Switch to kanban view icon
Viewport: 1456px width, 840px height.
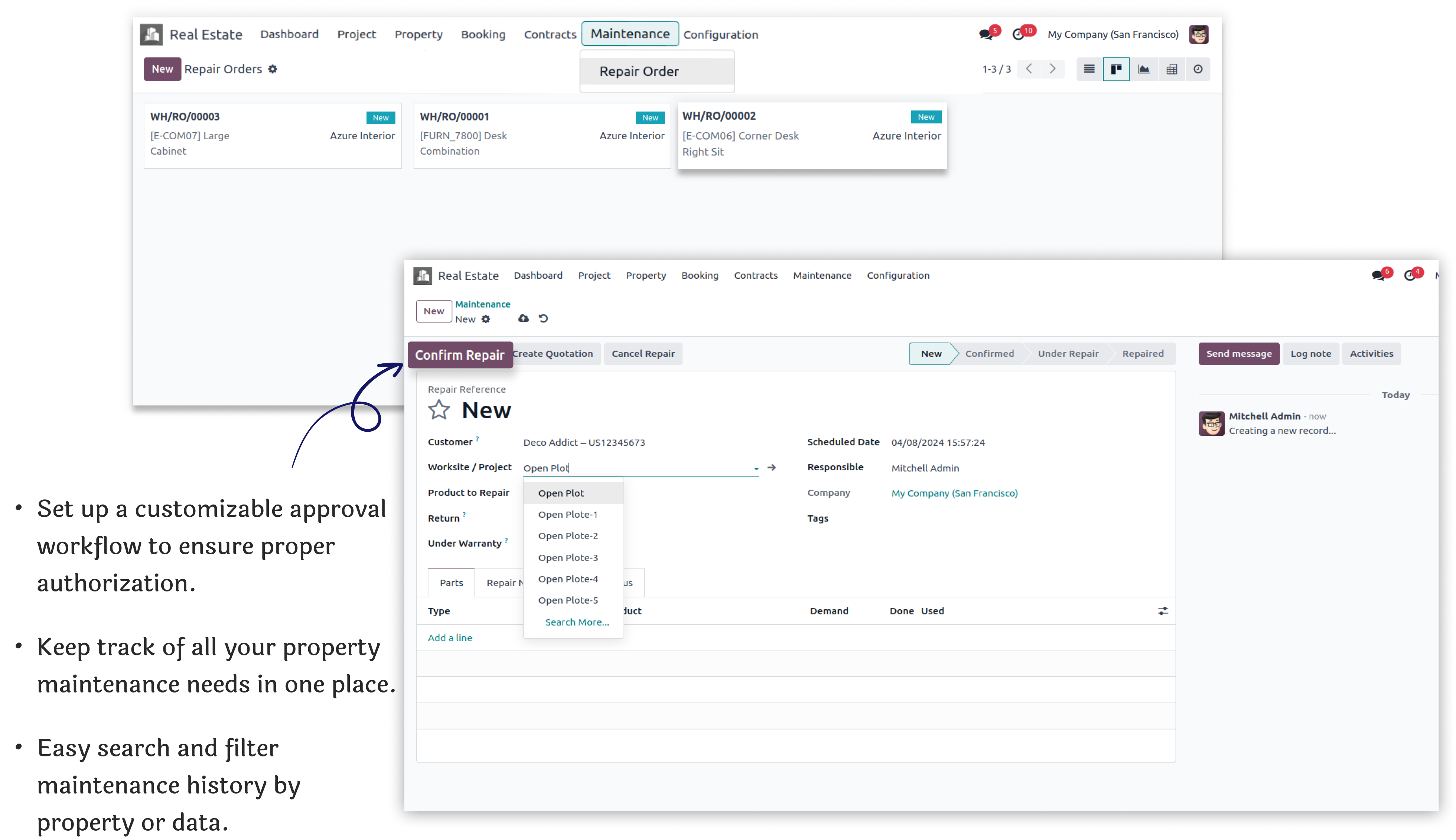tap(1116, 69)
